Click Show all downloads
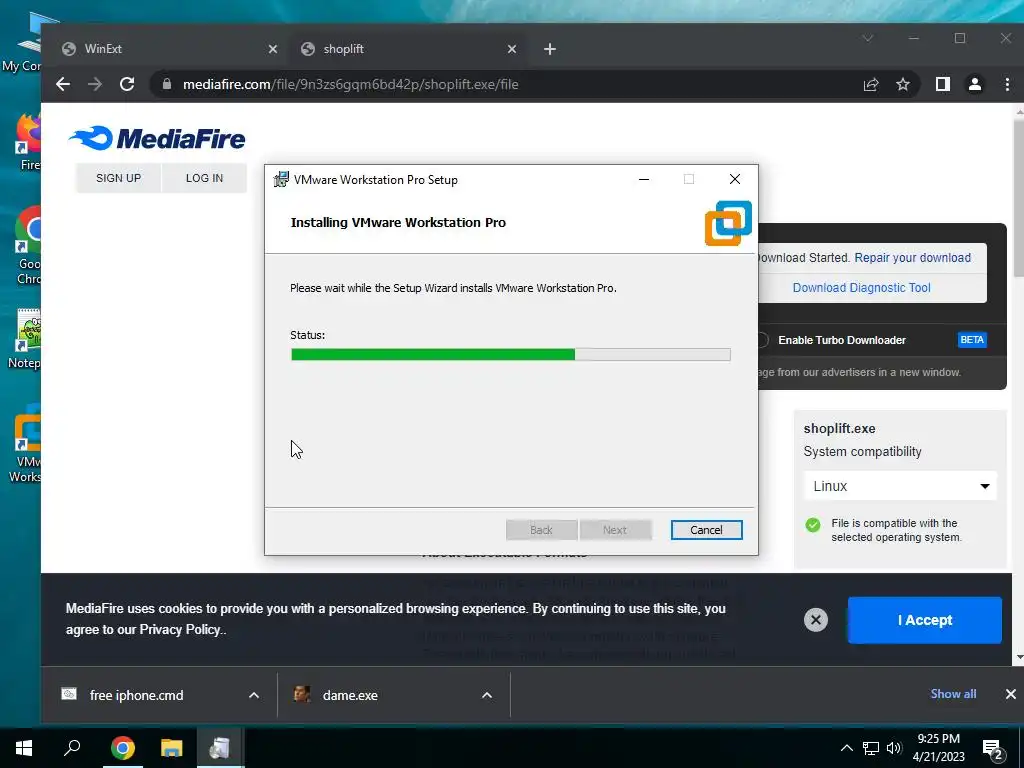The width and height of the screenshot is (1024, 768). [x=953, y=694]
